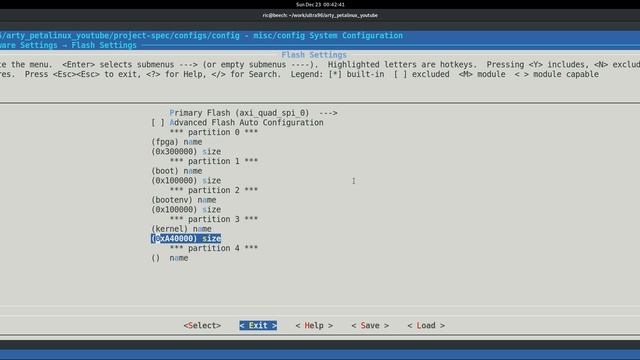This screenshot has height=360, width=640.
Task: Click the partition 4 header text
Action: (214, 248)
